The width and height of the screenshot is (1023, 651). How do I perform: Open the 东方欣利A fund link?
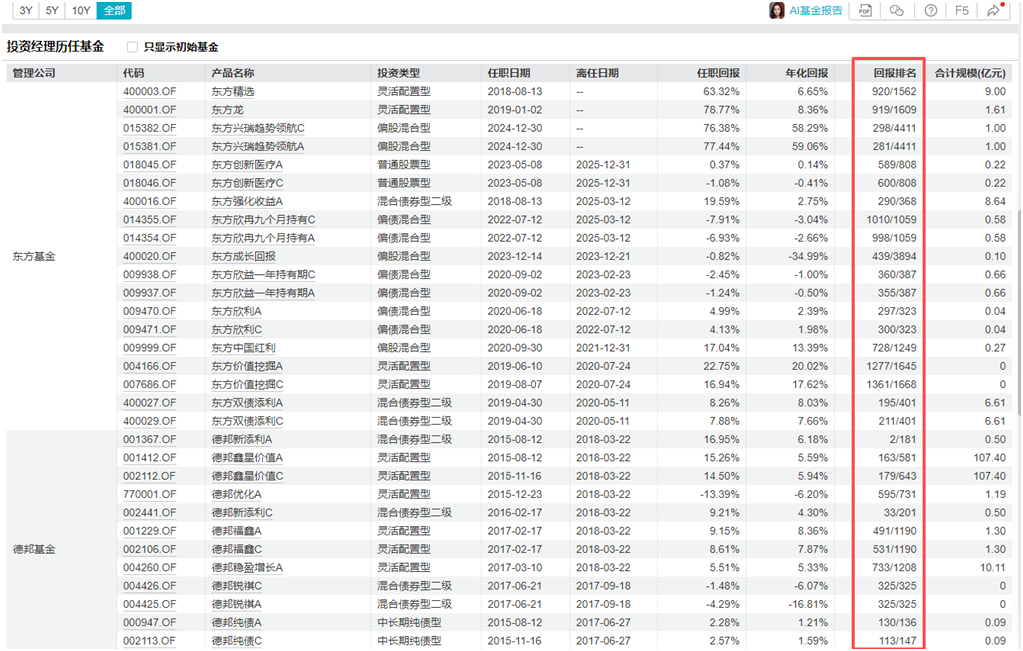236,311
